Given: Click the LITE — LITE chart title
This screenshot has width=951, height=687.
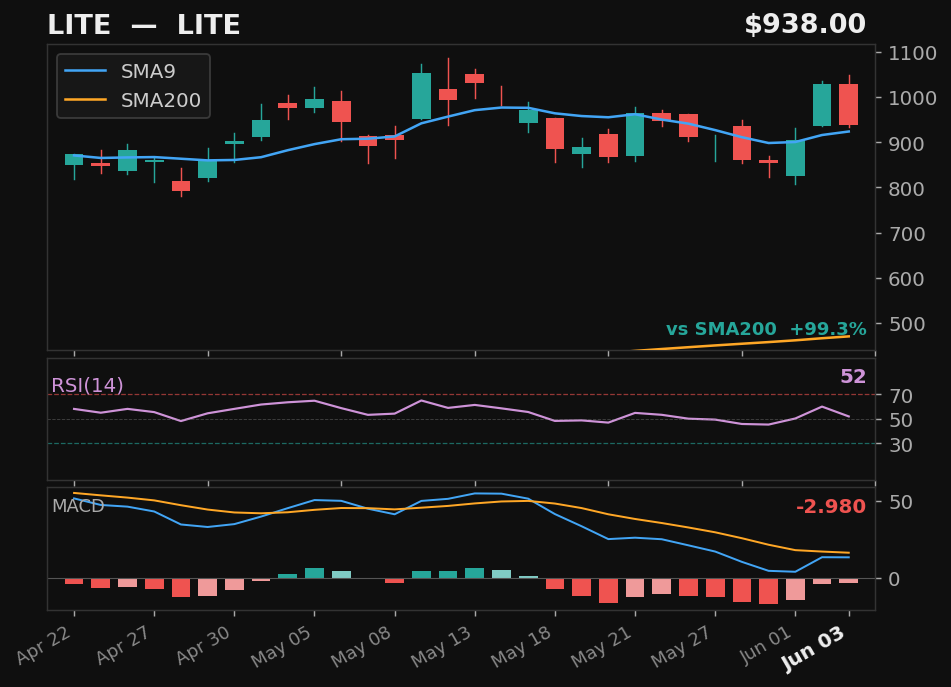Looking at the screenshot, I should [144, 25].
